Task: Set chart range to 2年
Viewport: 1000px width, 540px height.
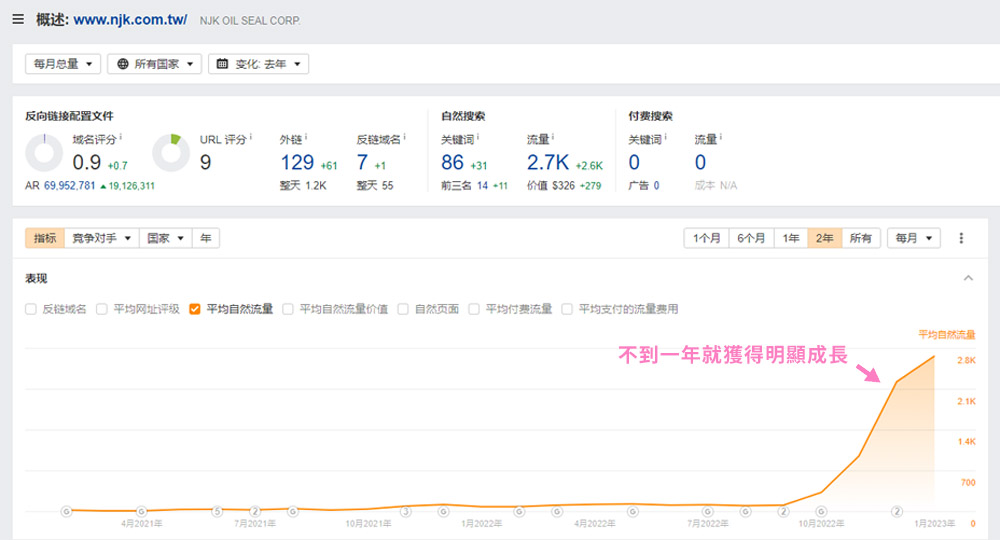Action: [825, 238]
